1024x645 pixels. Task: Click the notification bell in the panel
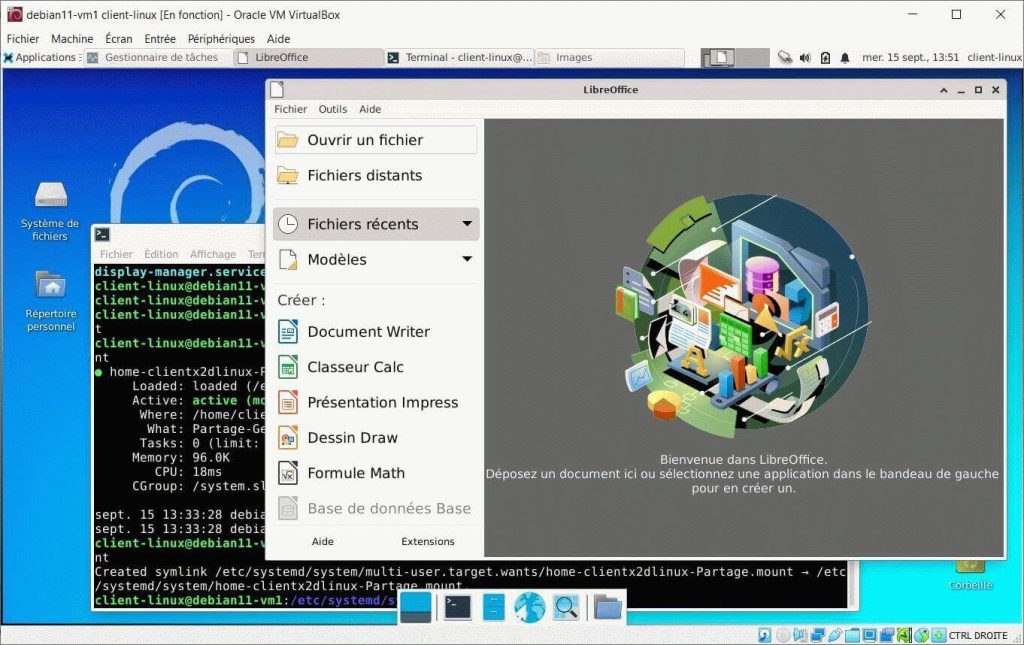point(844,57)
